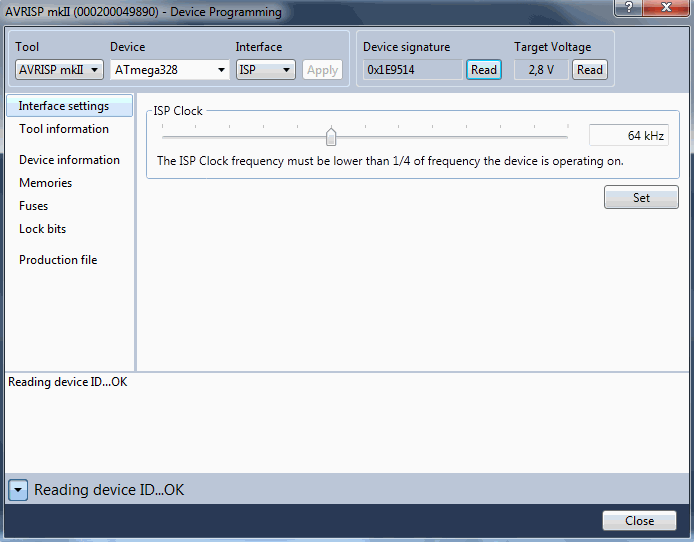Open the Tool dropdown showing AVRISP mkII
The image size is (694, 542).
point(59,70)
